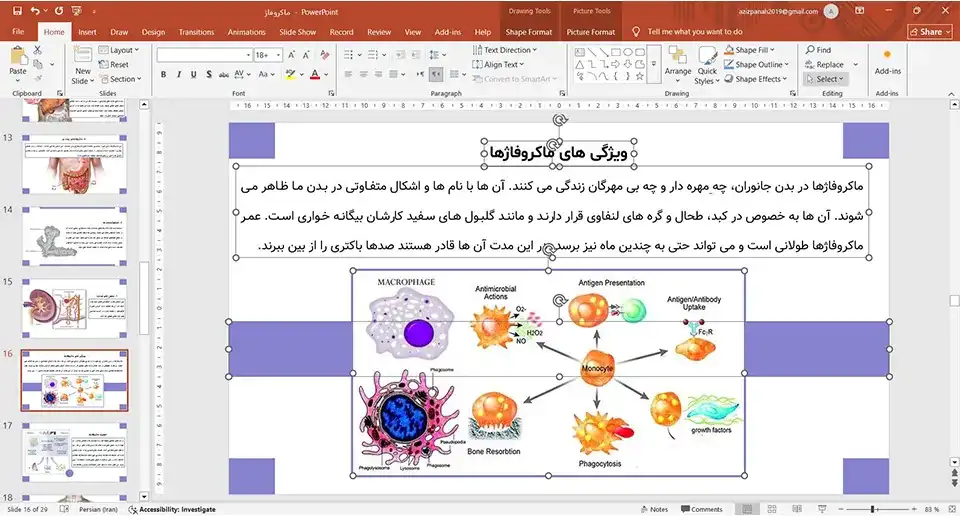Open the Shape Format tab
This screenshot has width=960, height=516.
coord(528,32)
